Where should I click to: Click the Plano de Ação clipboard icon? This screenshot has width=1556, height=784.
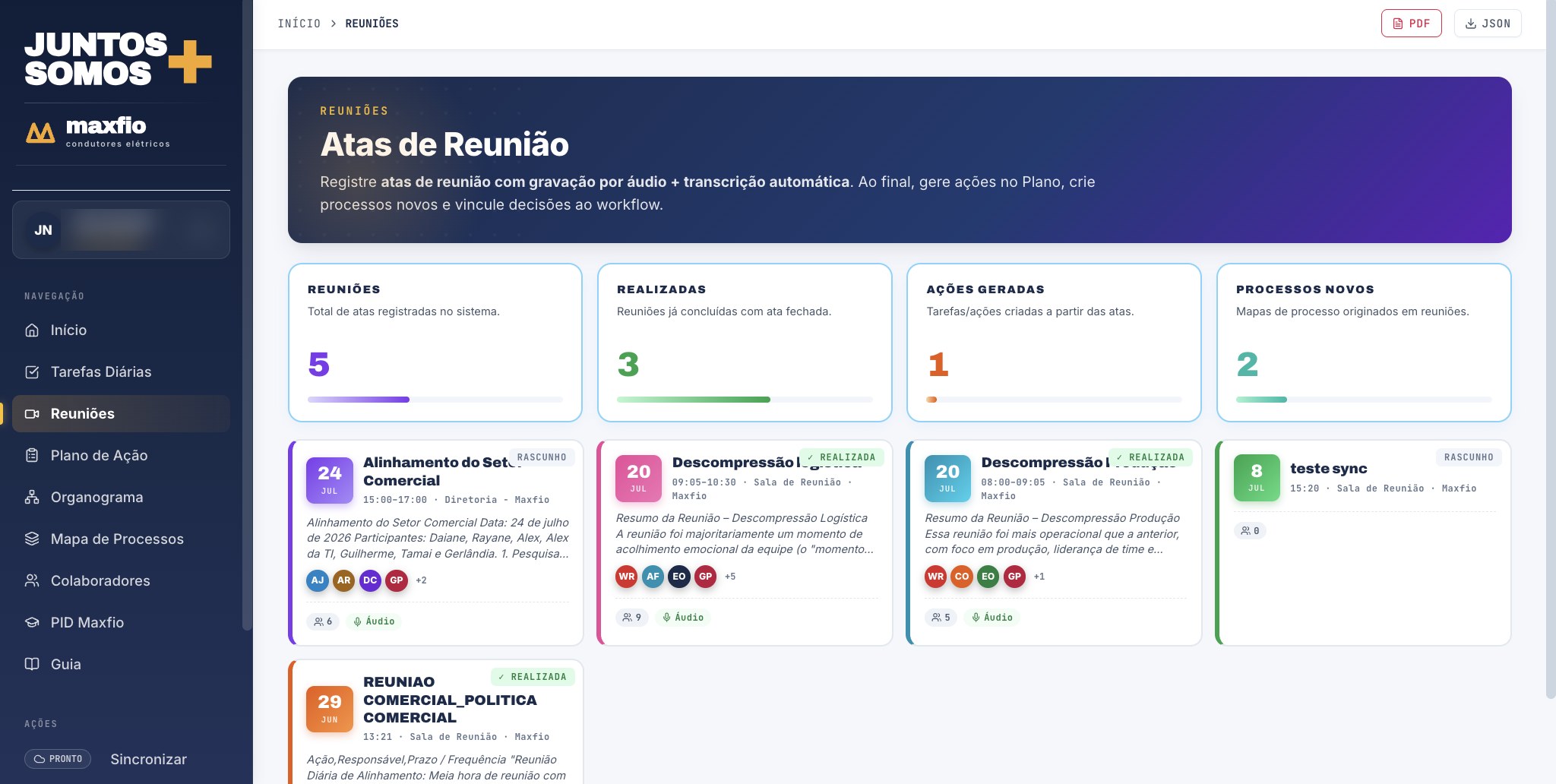[x=32, y=456]
